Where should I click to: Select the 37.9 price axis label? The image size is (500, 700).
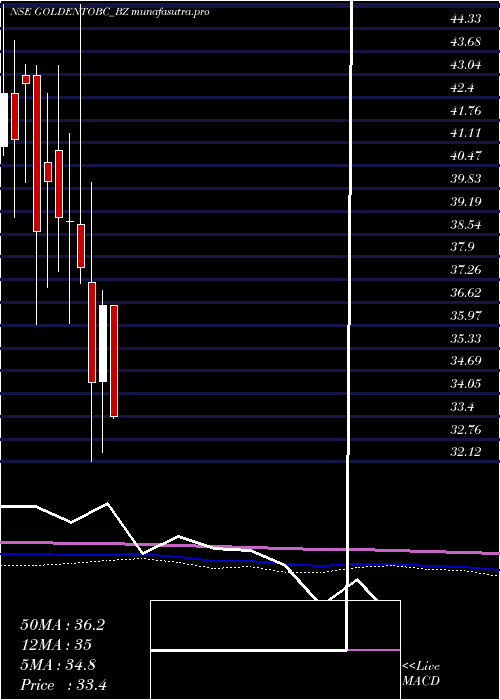(x=462, y=247)
